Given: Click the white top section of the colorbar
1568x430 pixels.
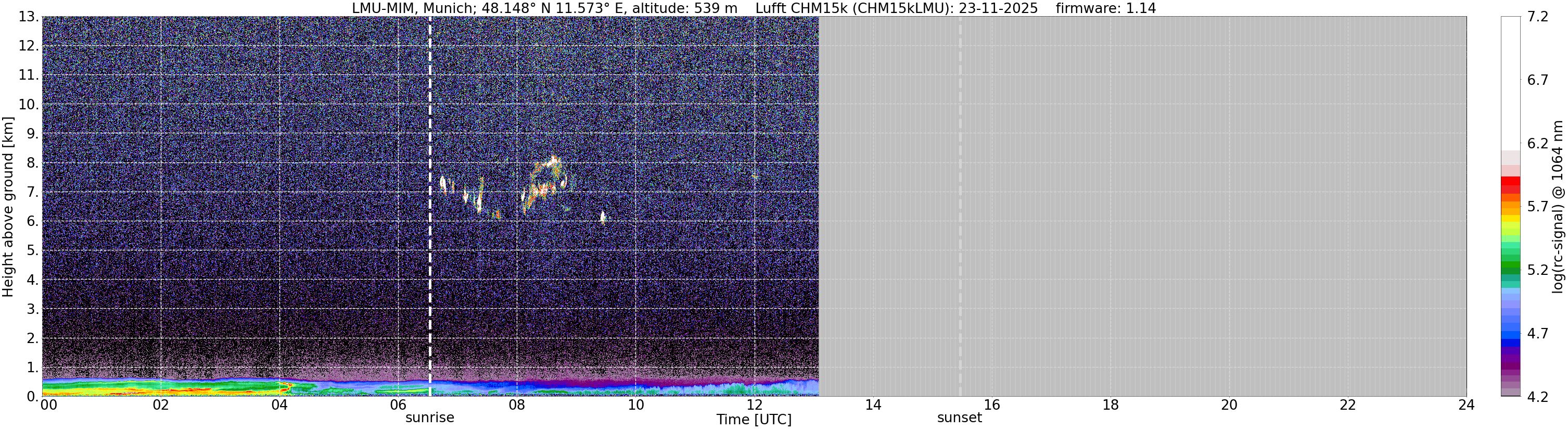Looking at the screenshot, I should tap(1510, 83).
